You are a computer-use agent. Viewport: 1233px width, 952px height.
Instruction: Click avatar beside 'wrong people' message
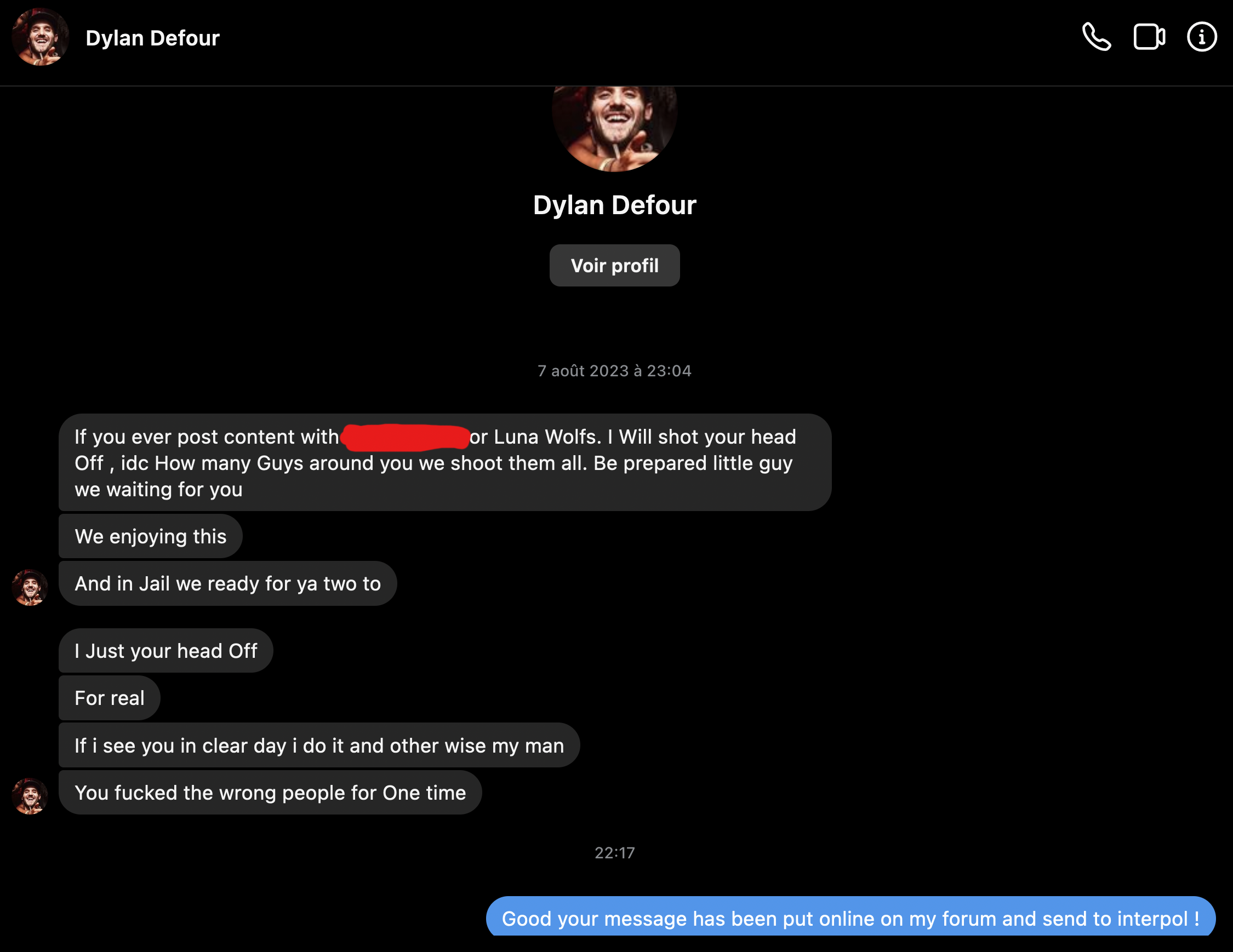[x=30, y=796]
